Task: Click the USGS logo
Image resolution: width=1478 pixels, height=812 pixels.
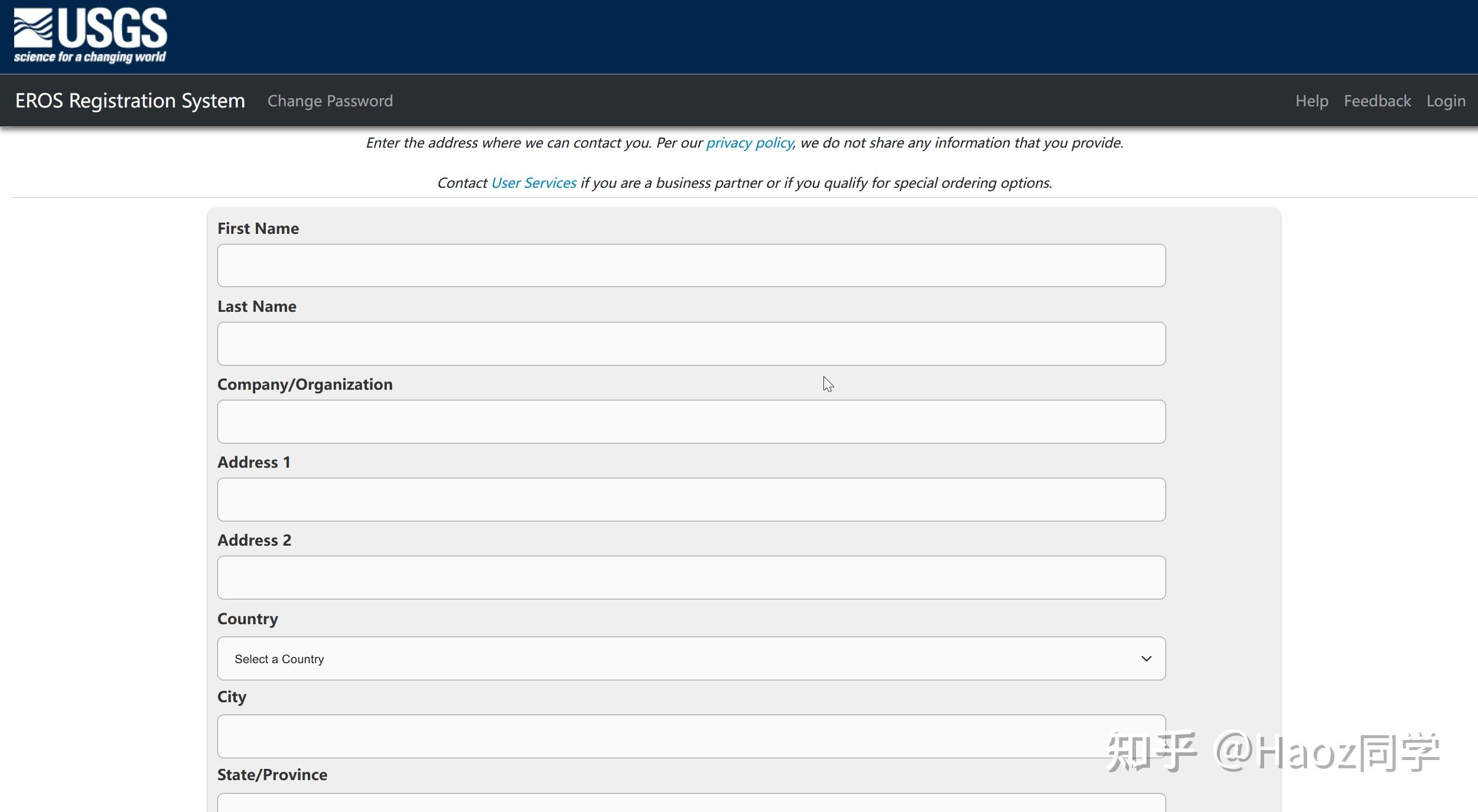Action: coord(90,28)
